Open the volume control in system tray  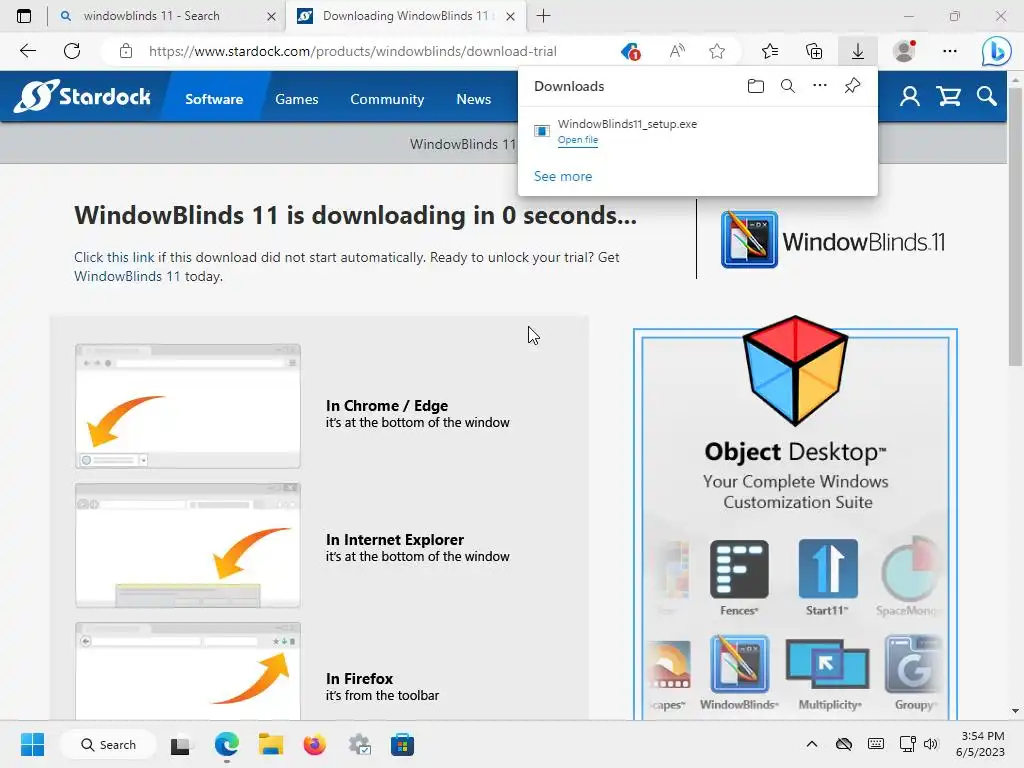click(931, 744)
